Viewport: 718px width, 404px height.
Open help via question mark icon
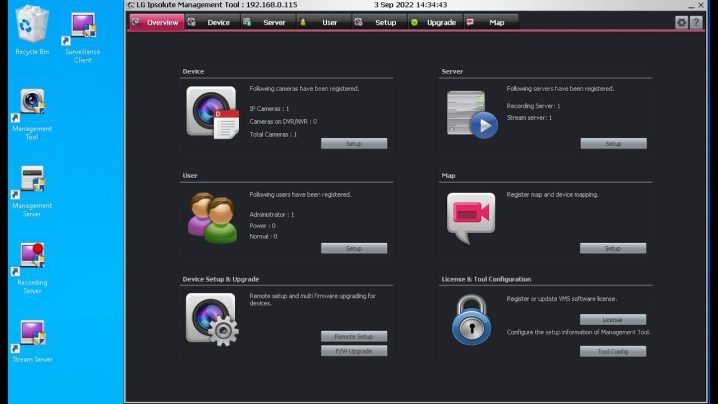click(696, 22)
